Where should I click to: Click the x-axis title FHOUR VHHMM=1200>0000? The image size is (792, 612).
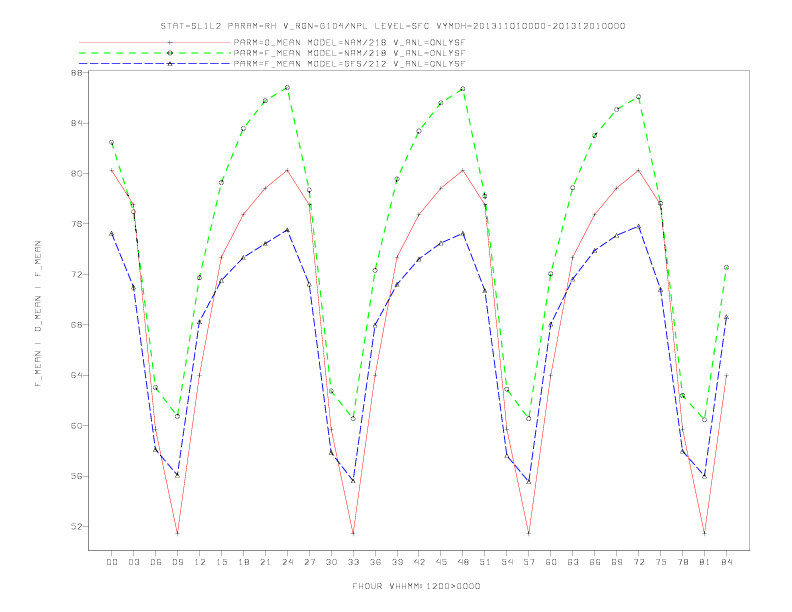pos(416,586)
